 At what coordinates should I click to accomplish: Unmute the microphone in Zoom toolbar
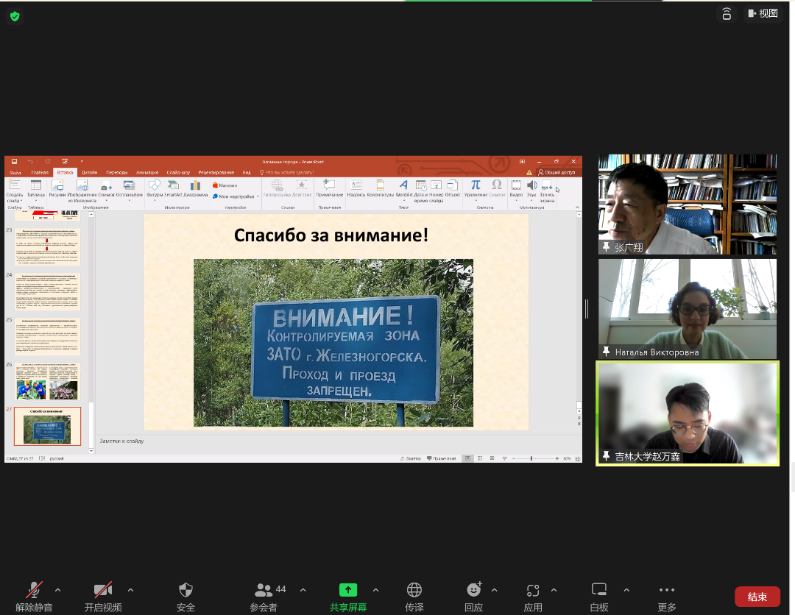point(34,591)
